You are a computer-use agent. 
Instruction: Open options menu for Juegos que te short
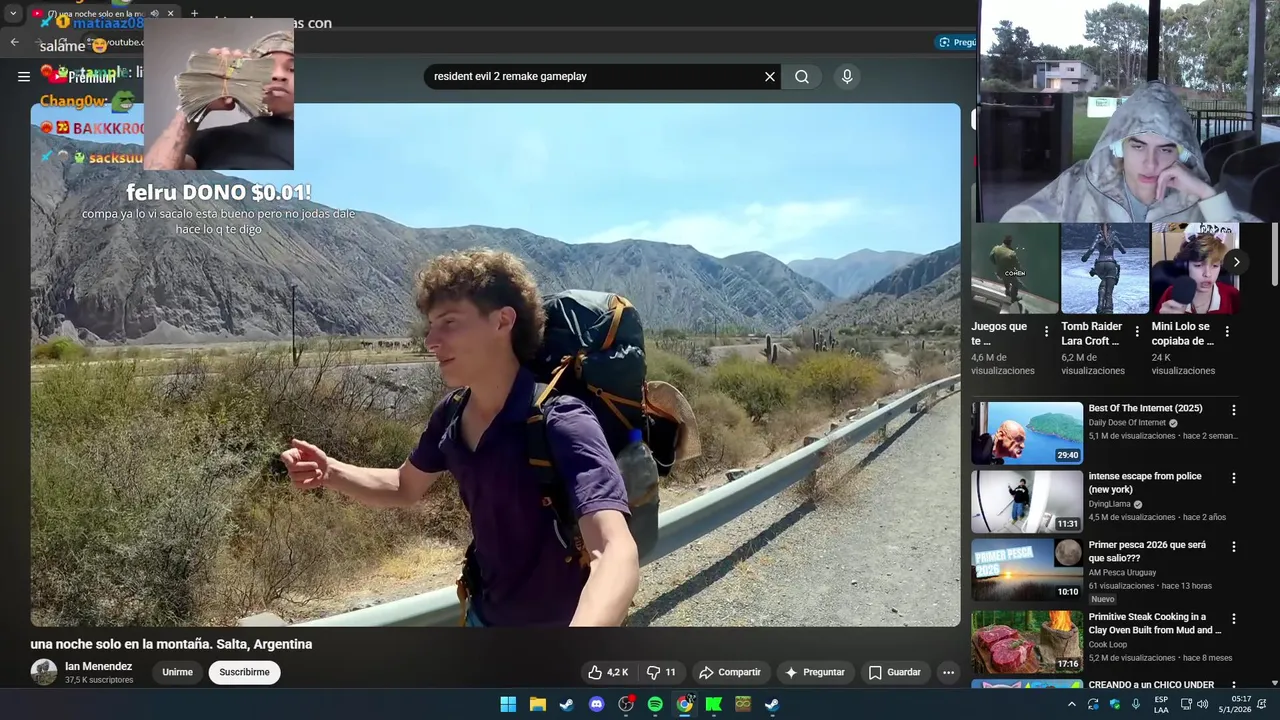tap(1047, 331)
